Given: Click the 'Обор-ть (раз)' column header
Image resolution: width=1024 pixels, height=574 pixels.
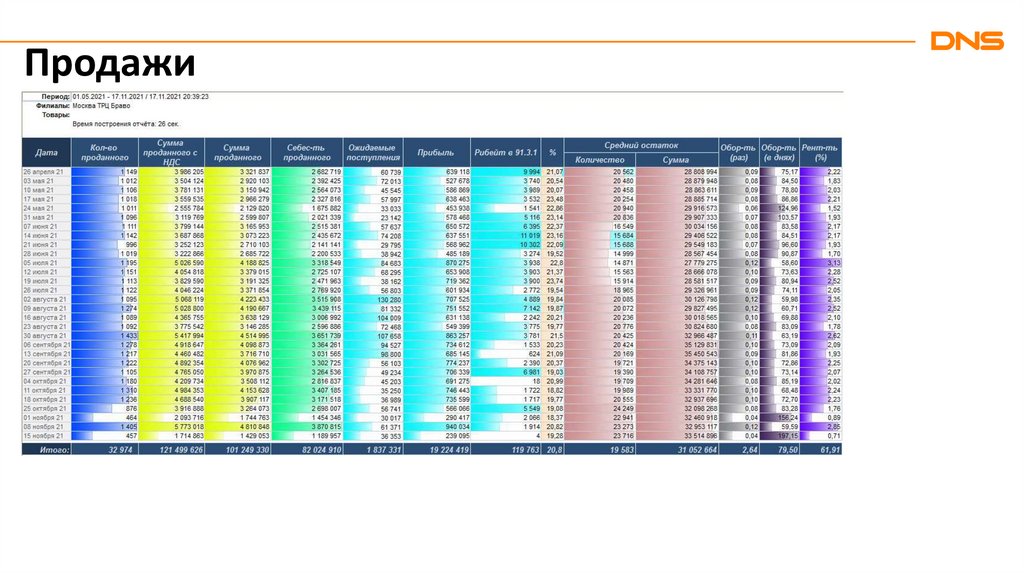Looking at the screenshot, I should click(x=739, y=152).
